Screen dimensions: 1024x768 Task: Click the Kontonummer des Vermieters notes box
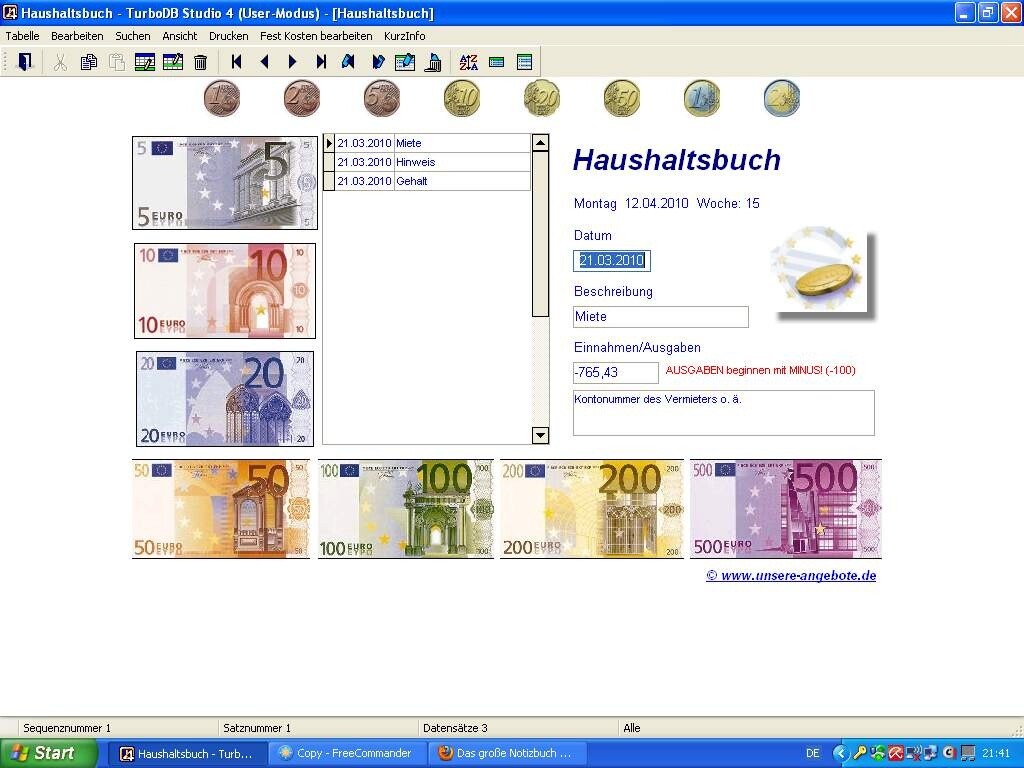pos(724,413)
